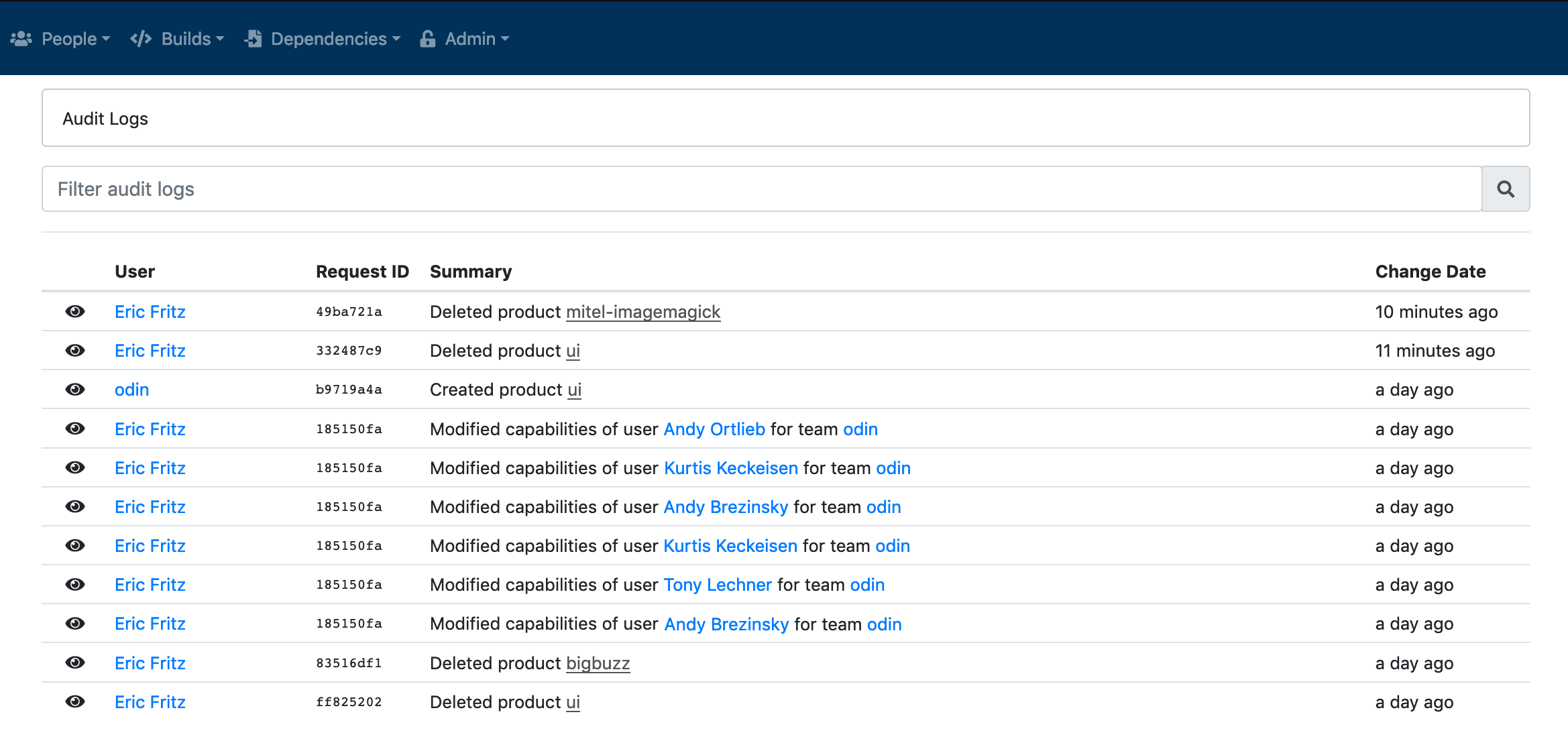
Task: Expand the People dropdown menu
Action: (75, 39)
